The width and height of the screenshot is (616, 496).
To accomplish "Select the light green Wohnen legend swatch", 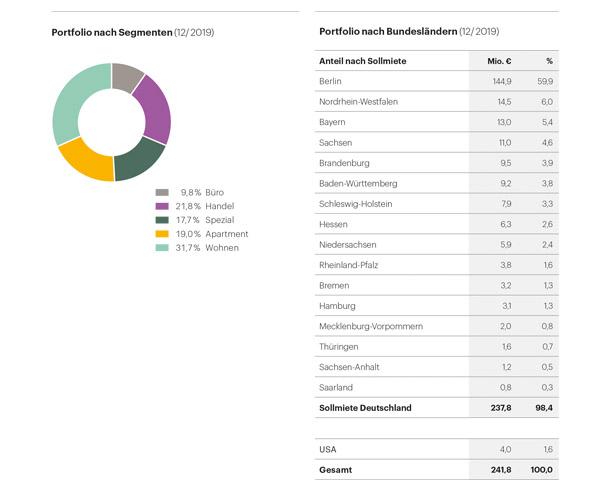I will click(162, 247).
